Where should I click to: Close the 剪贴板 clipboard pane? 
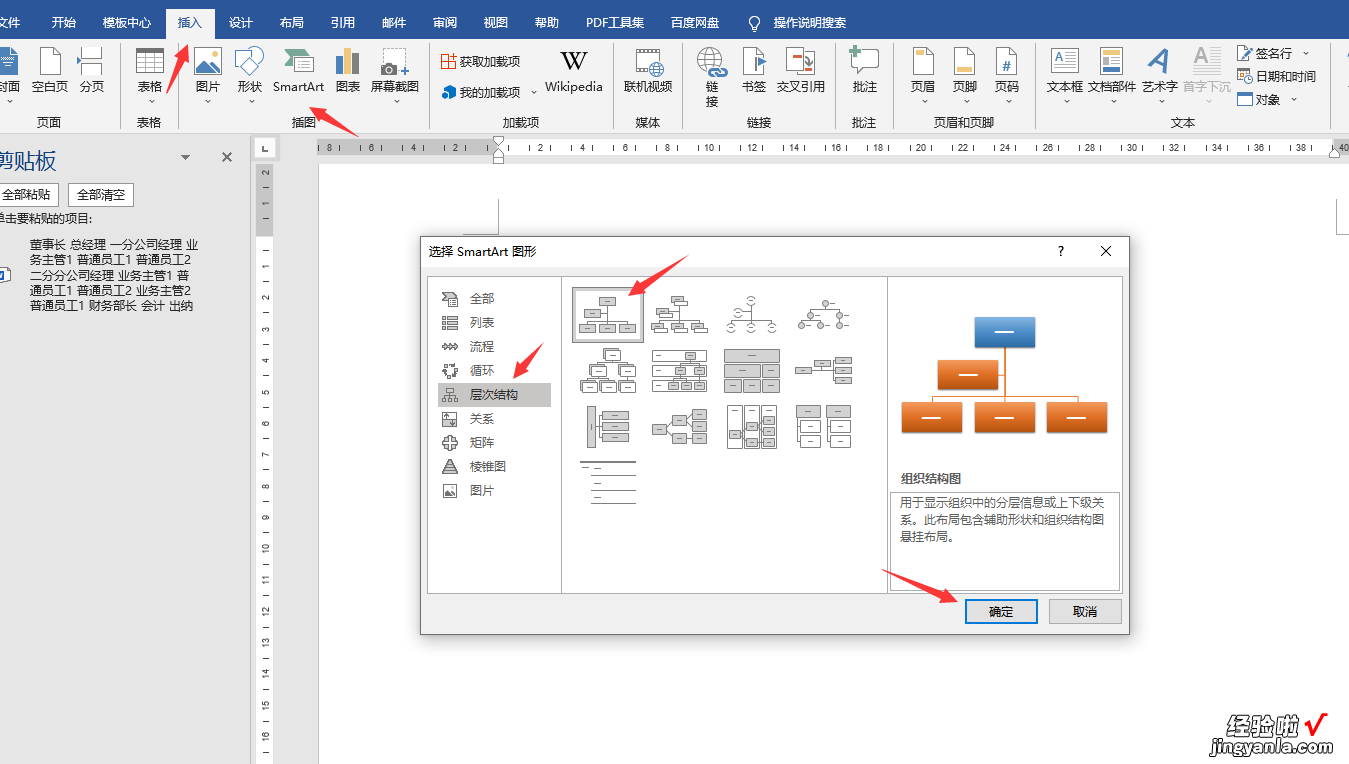click(227, 157)
